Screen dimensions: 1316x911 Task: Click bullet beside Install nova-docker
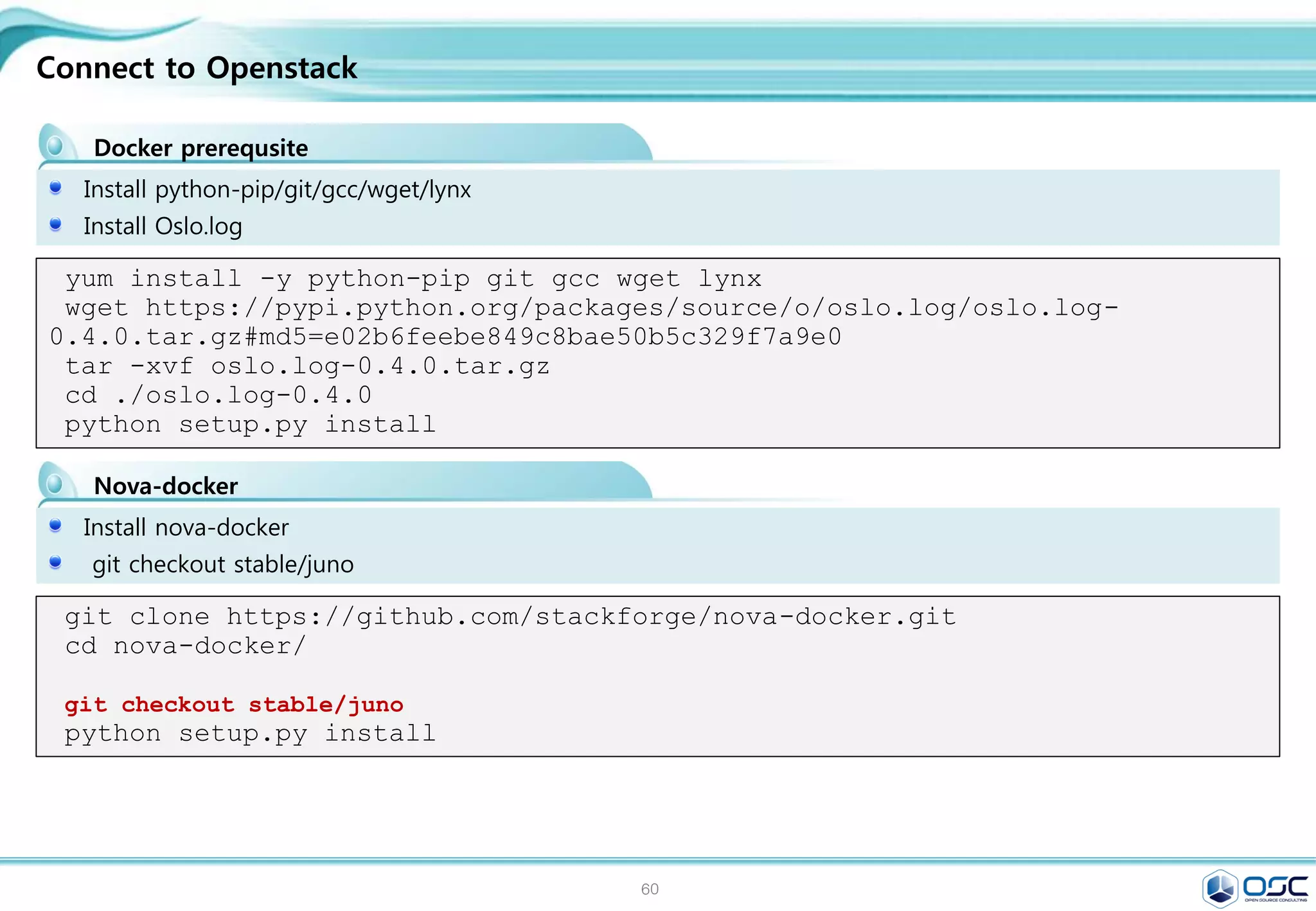pyautogui.click(x=56, y=526)
